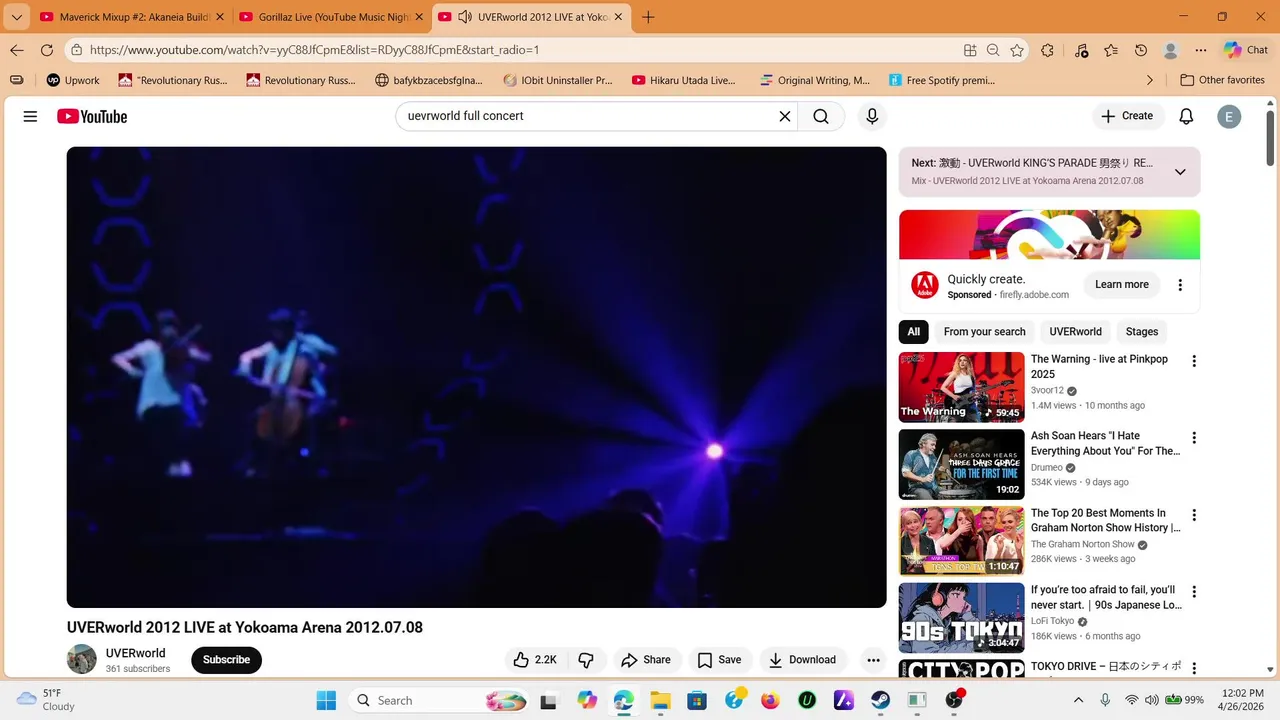This screenshot has height=720, width=1280.
Task: Zoom out with the address bar magnifier
Action: [x=993, y=50]
